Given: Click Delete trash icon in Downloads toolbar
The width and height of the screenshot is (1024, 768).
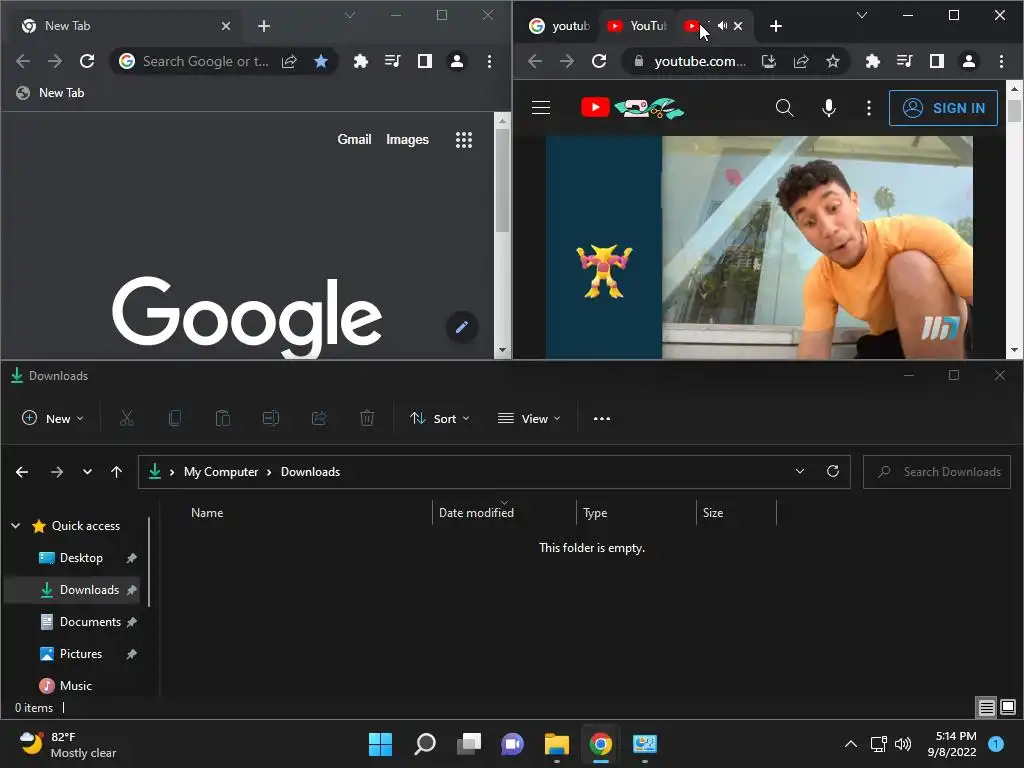Looking at the screenshot, I should pos(367,419).
